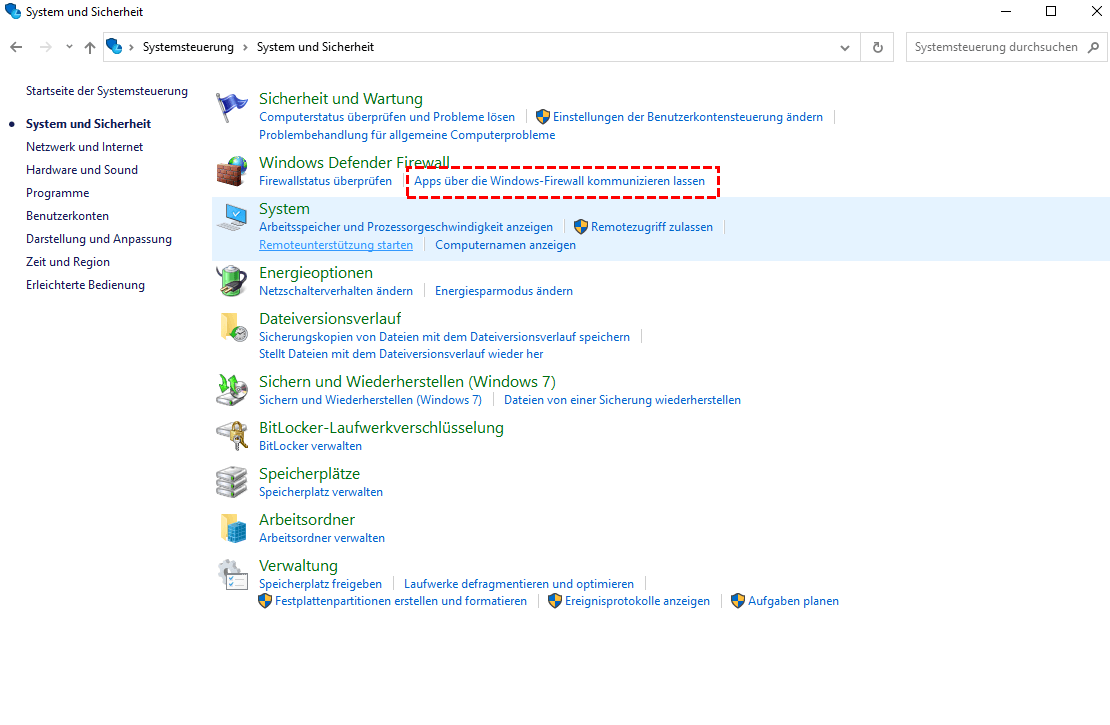Open the Sicherheit und Wartung heading

point(341,98)
